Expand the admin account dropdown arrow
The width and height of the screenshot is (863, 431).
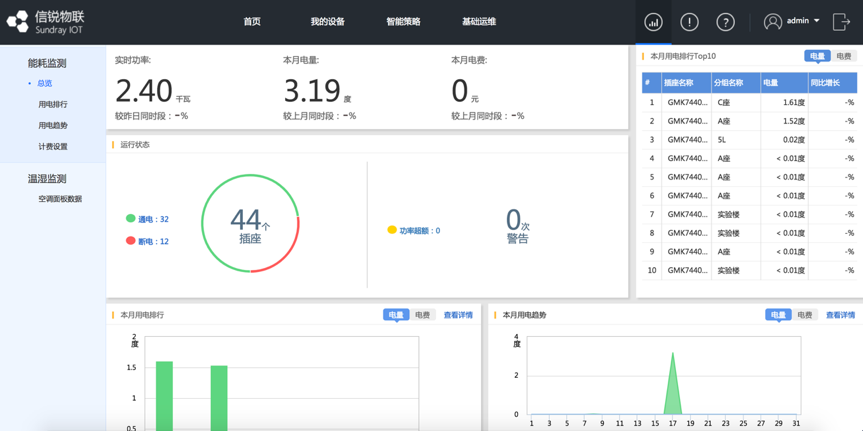click(816, 20)
